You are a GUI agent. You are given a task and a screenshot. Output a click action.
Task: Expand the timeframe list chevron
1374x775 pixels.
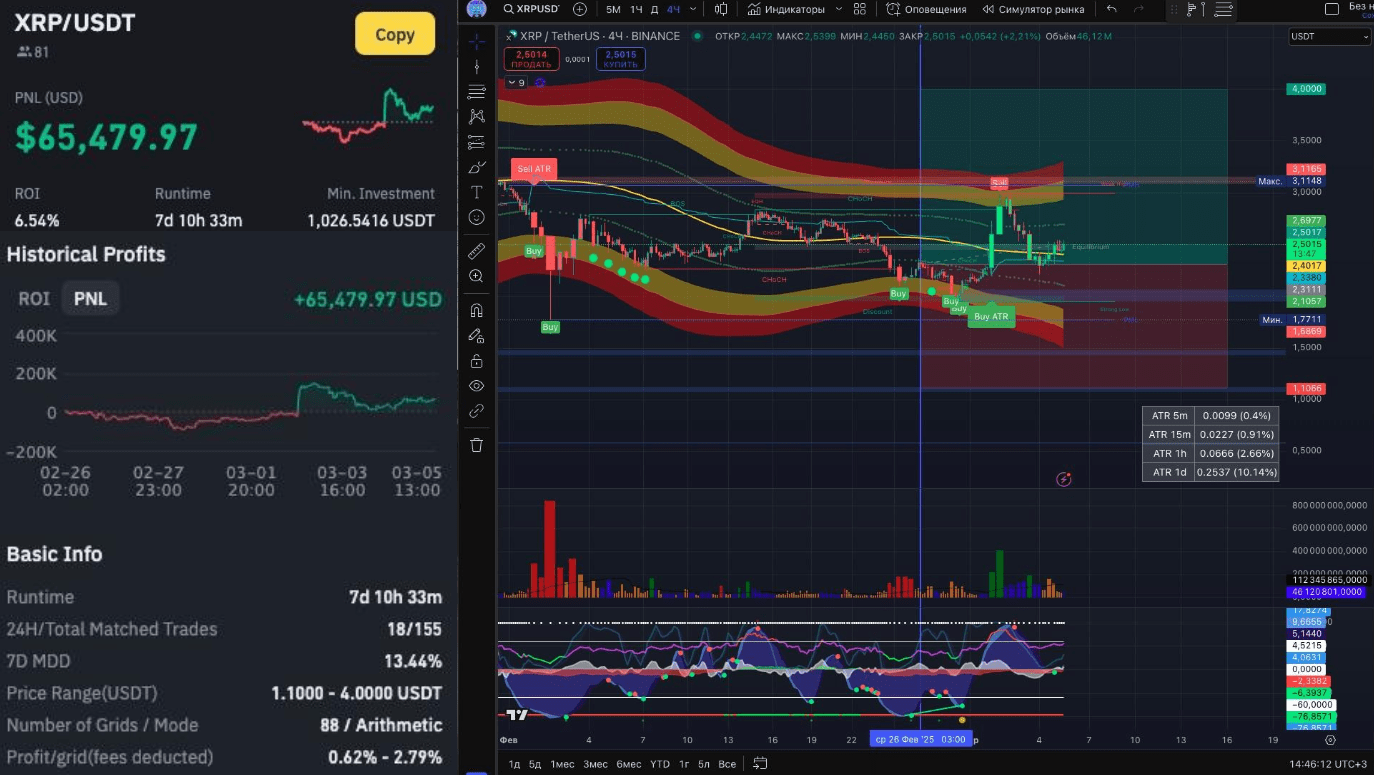pyautogui.click(x=694, y=9)
